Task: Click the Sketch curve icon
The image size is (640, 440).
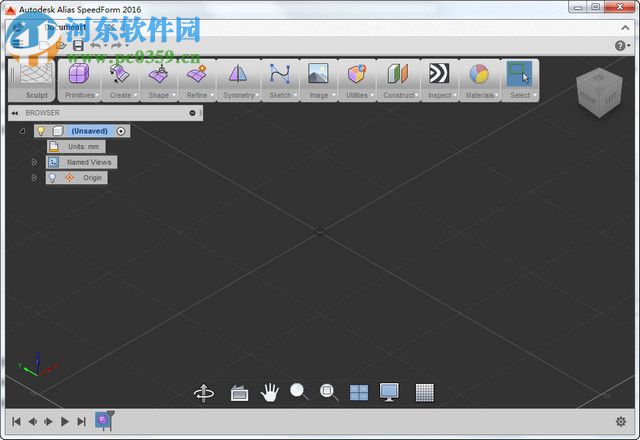Action: pos(280,75)
